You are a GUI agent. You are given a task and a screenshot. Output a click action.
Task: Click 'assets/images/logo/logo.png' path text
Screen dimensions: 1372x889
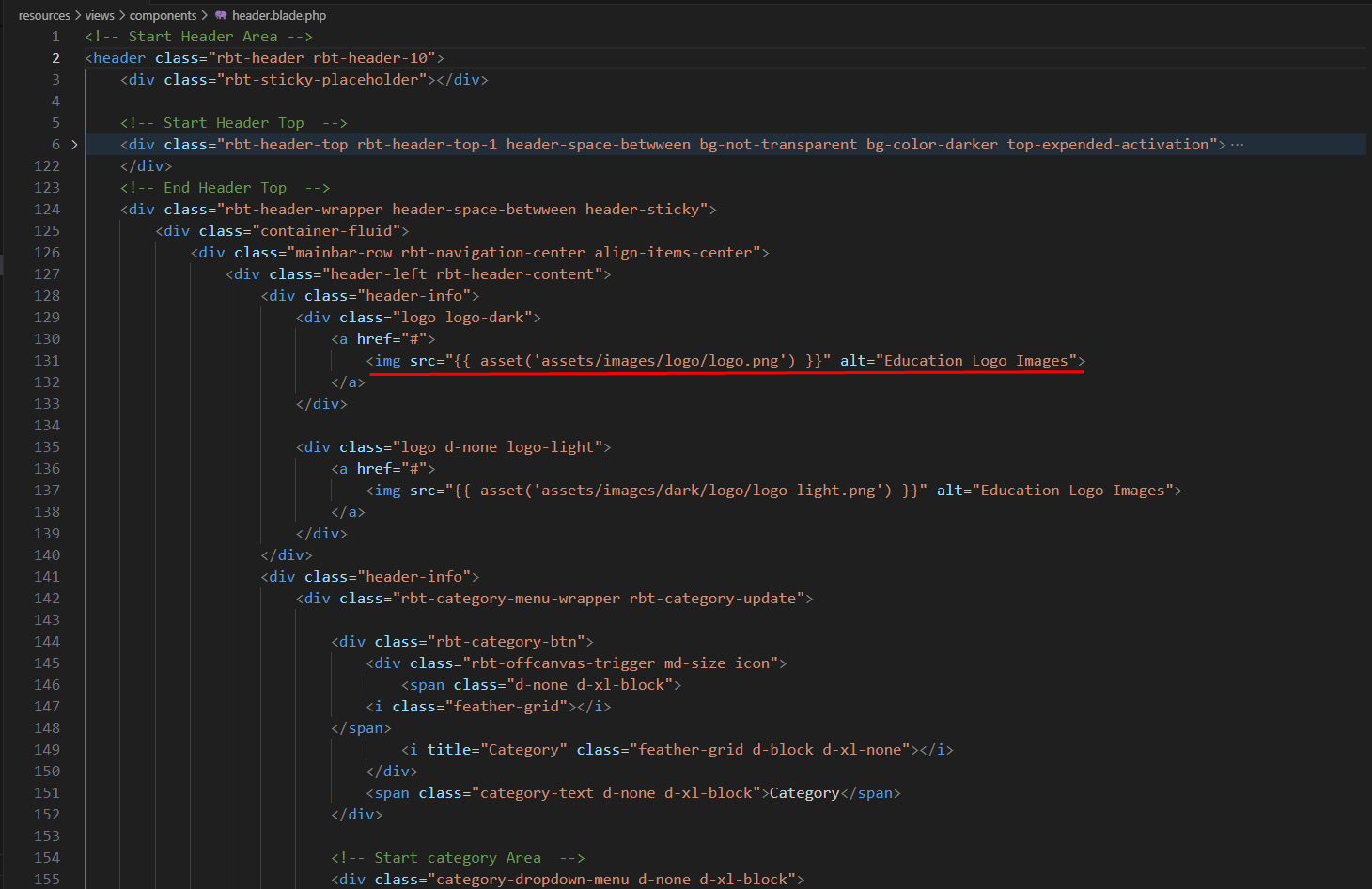tap(661, 361)
